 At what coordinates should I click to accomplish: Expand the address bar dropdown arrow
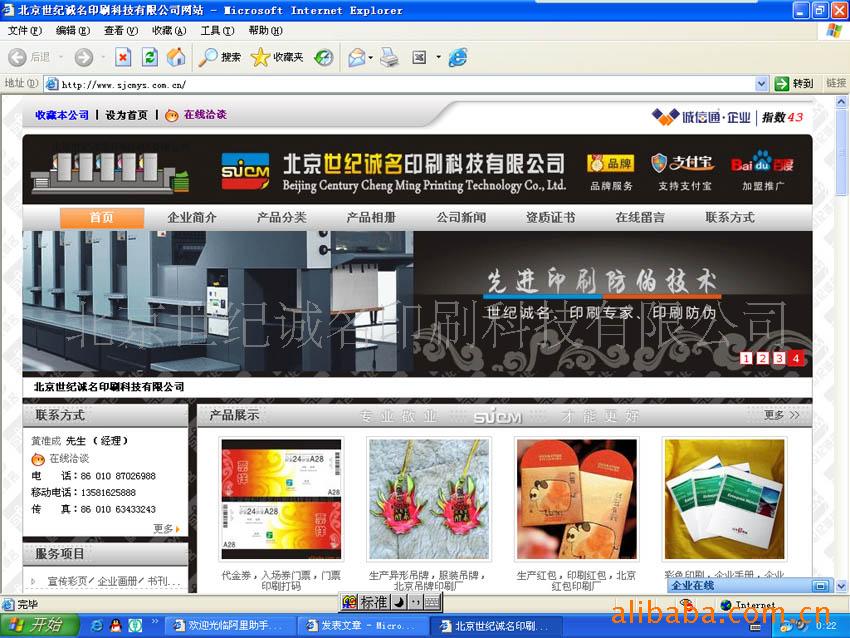(762, 84)
